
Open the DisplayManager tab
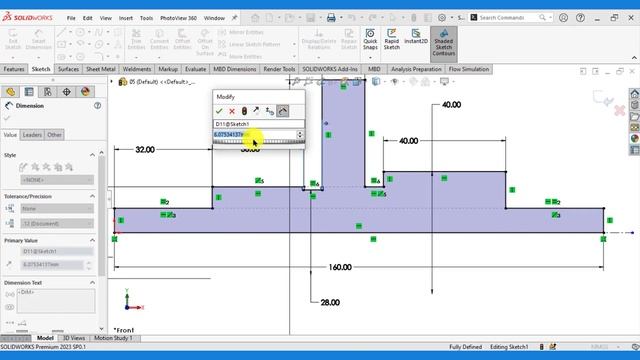pyautogui.click(x=85, y=92)
